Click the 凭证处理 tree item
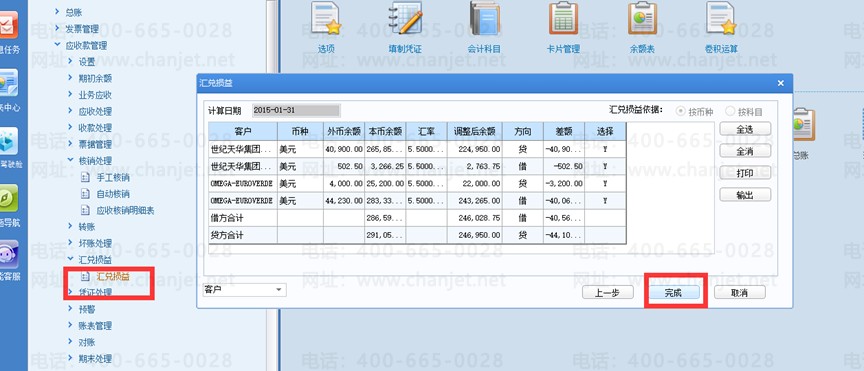Viewport: 864px width, 371px height. coord(95,293)
